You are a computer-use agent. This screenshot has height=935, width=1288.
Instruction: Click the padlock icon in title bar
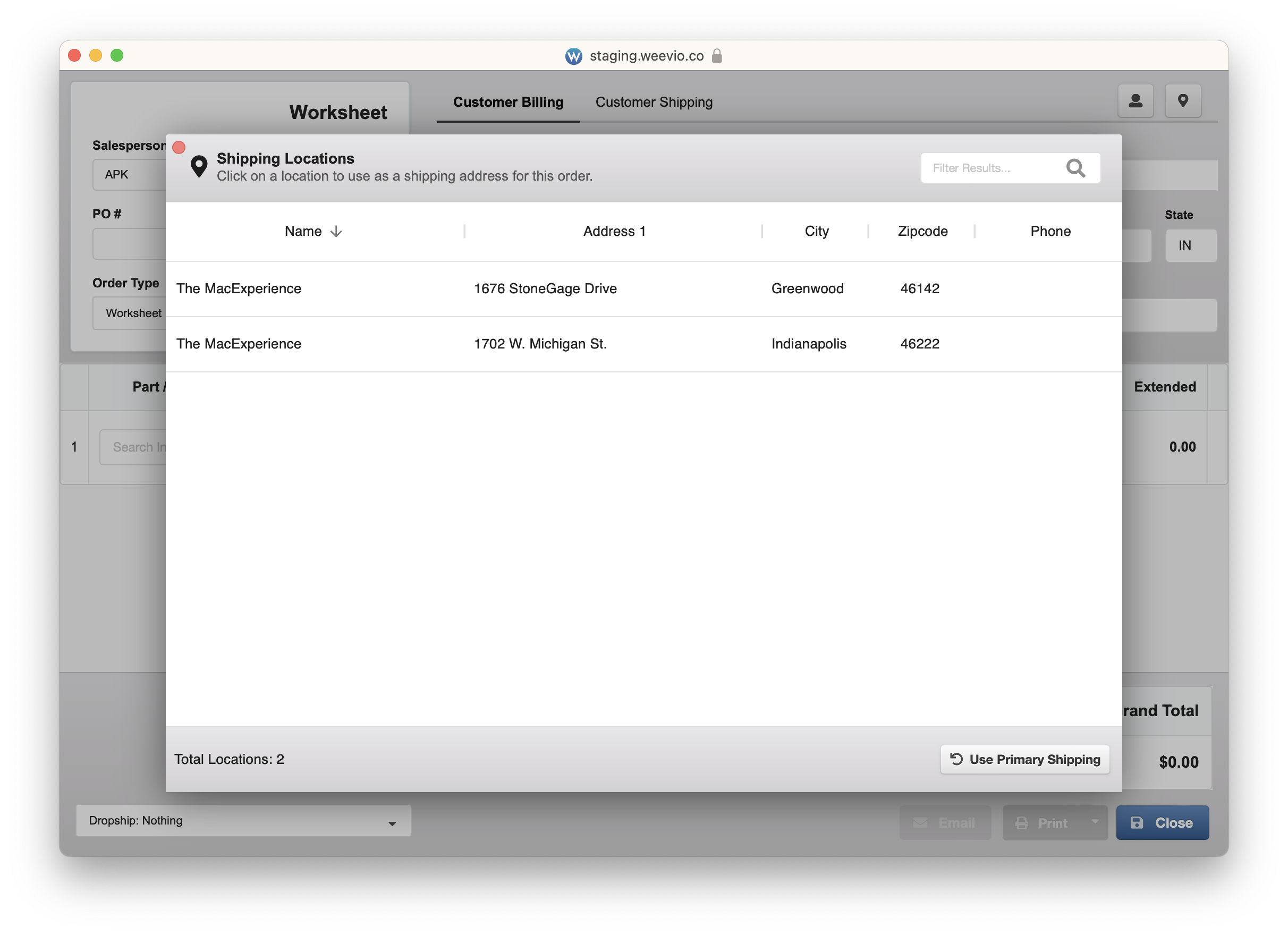pos(717,56)
